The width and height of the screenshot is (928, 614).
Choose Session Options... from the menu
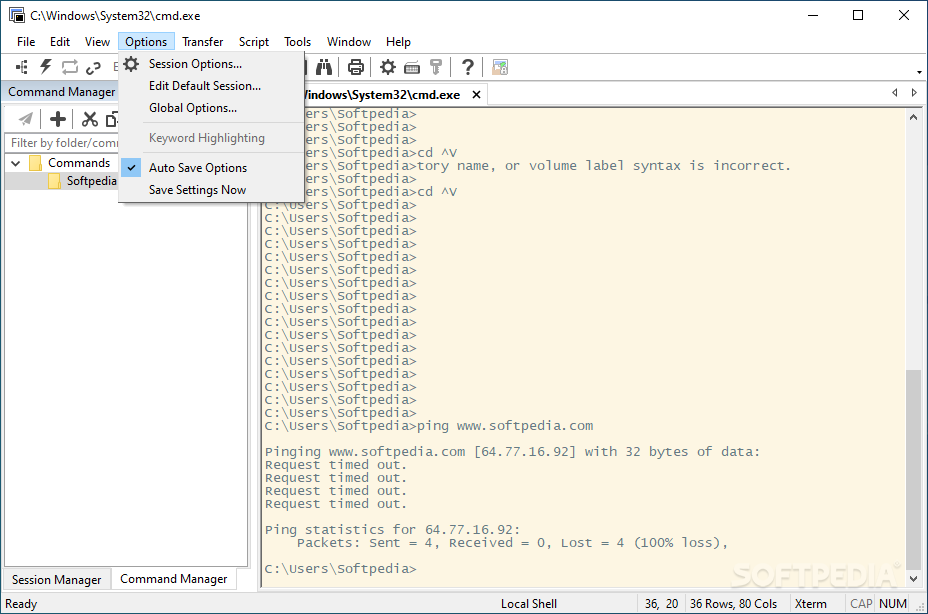(x=211, y=64)
